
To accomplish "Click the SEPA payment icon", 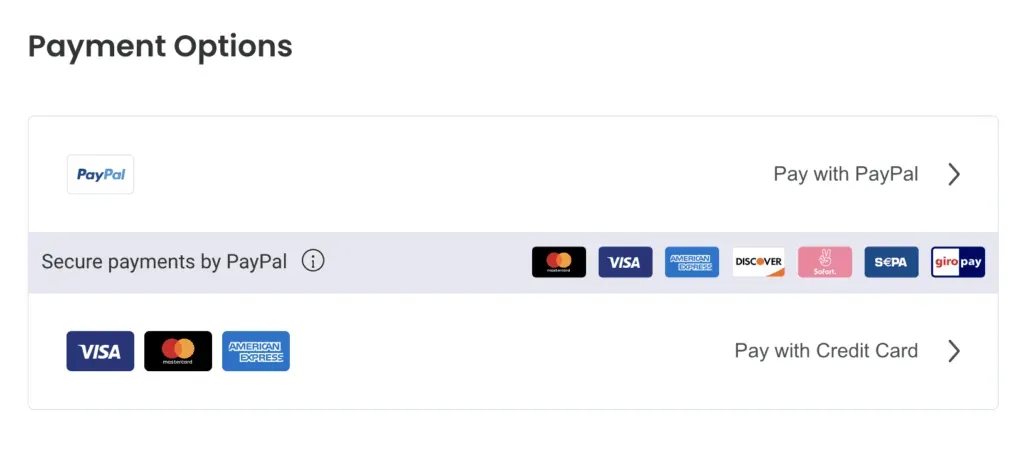I will click(x=891, y=262).
